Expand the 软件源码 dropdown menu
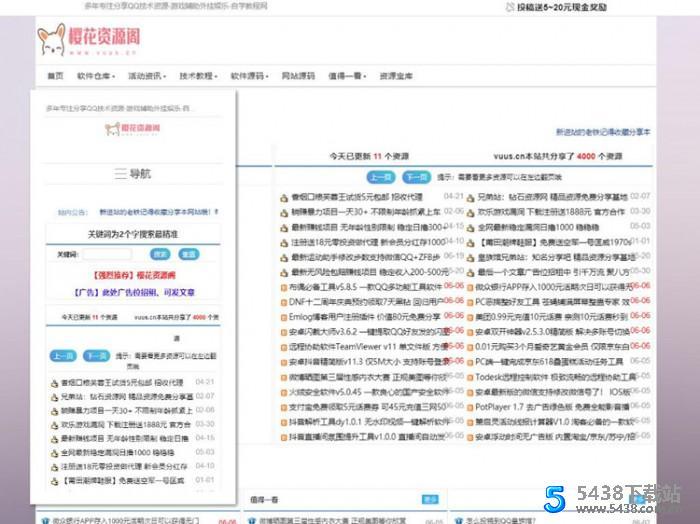Viewport: 700px width, 524px height. tap(250, 76)
